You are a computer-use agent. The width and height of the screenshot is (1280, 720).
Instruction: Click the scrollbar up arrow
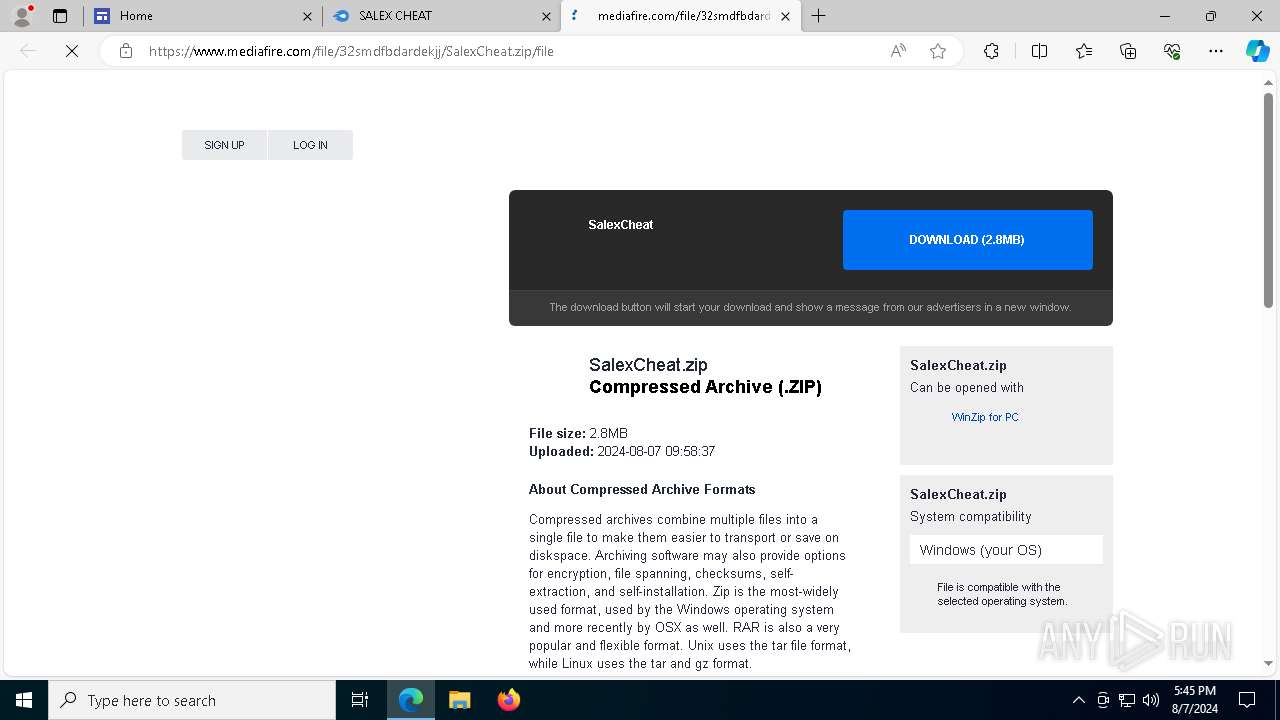tap(1268, 83)
